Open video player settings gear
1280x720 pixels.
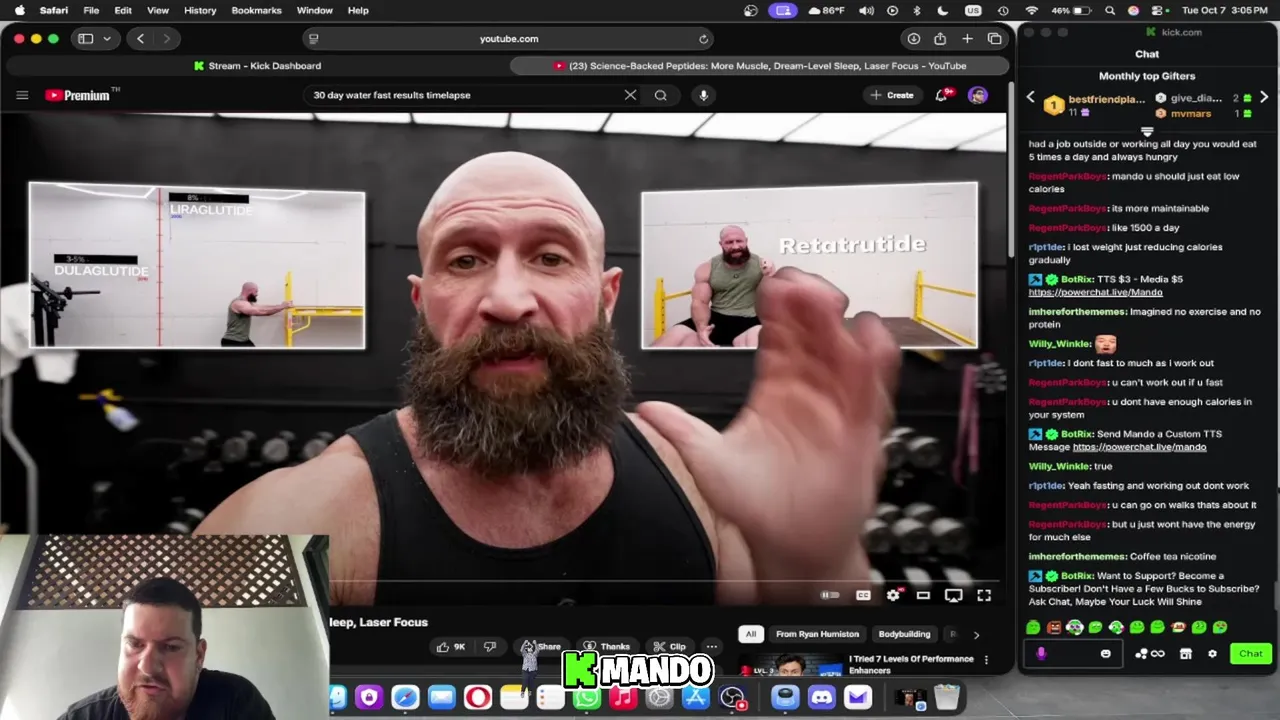pyautogui.click(x=893, y=596)
